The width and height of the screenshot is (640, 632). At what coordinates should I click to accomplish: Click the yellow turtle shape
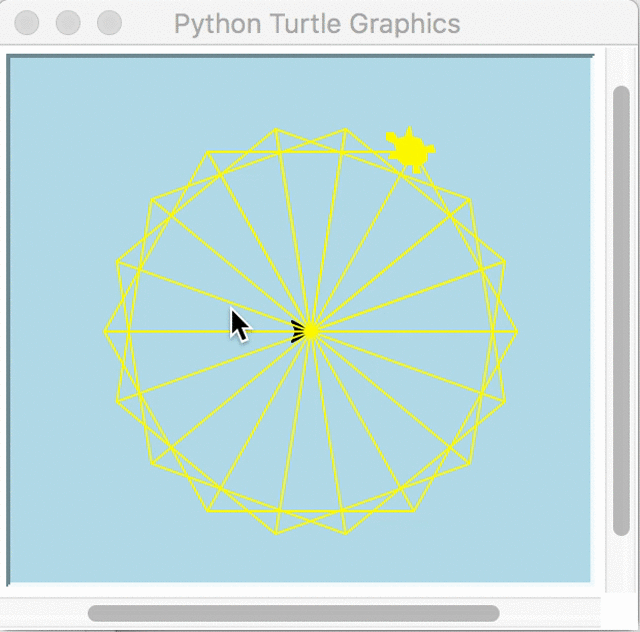pyautogui.click(x=408, y=150)
